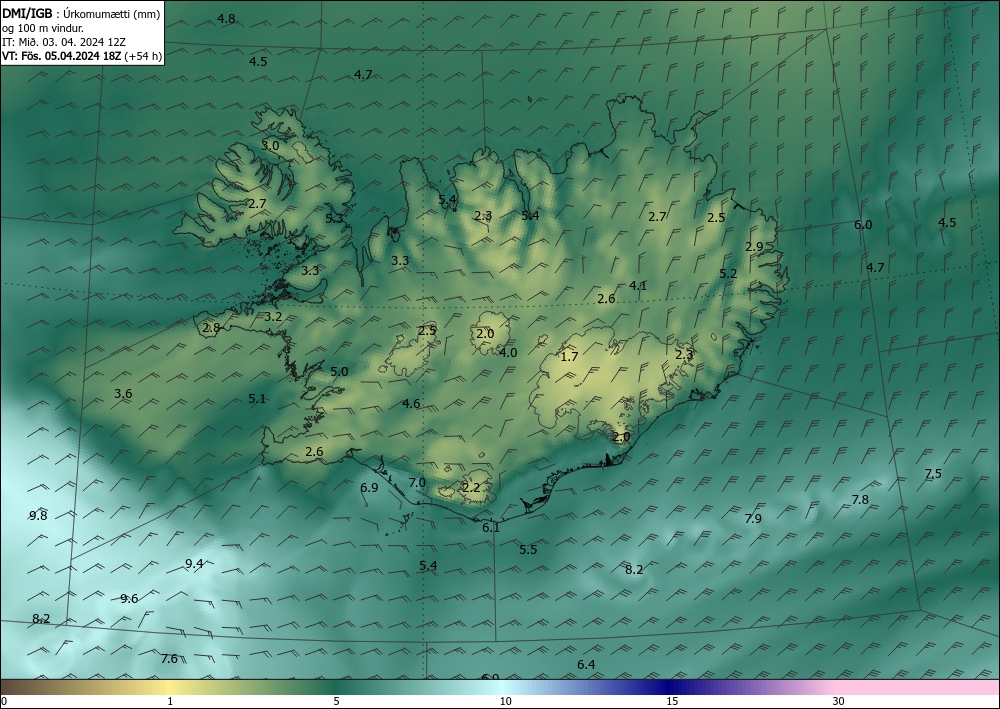Image resolution: width=1000 pixels, height=709 pixels.
Task: Click the 7.9 value offshore southeast
Action: [753, 519]
